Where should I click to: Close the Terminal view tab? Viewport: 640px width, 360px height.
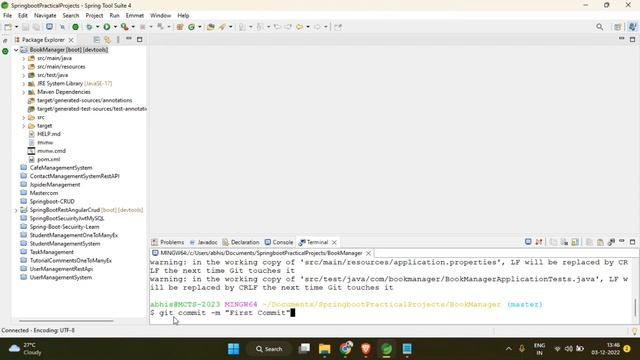pos(334,242)
